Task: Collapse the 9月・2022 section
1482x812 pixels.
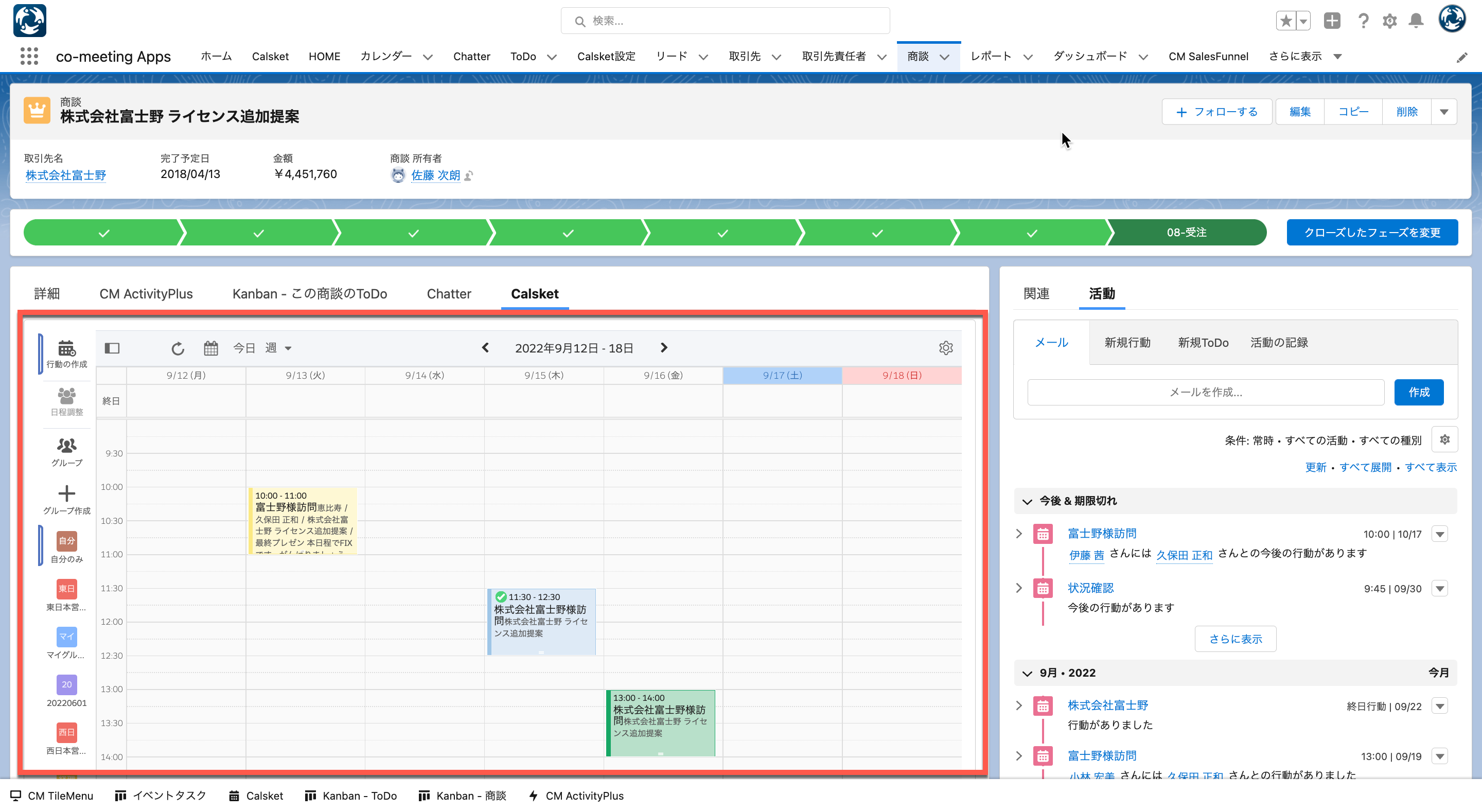Action: click(x=1027, y=673)
